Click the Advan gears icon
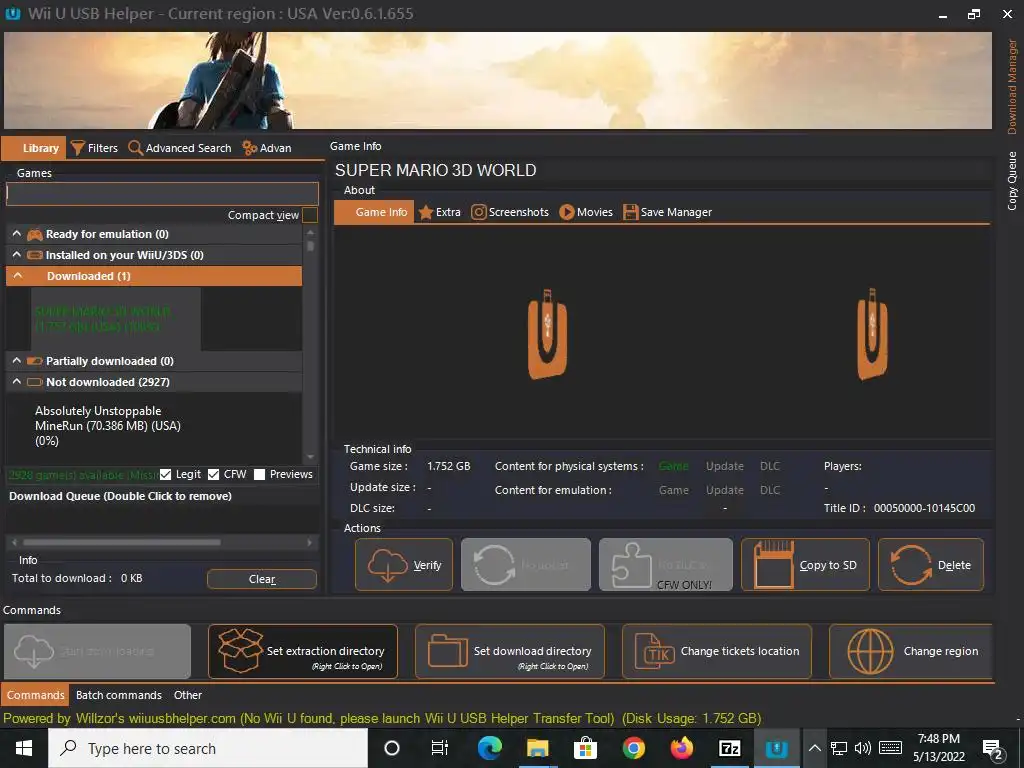Image resolution: width=1024 pixels, height=768 pixels. tap(249, 148)
